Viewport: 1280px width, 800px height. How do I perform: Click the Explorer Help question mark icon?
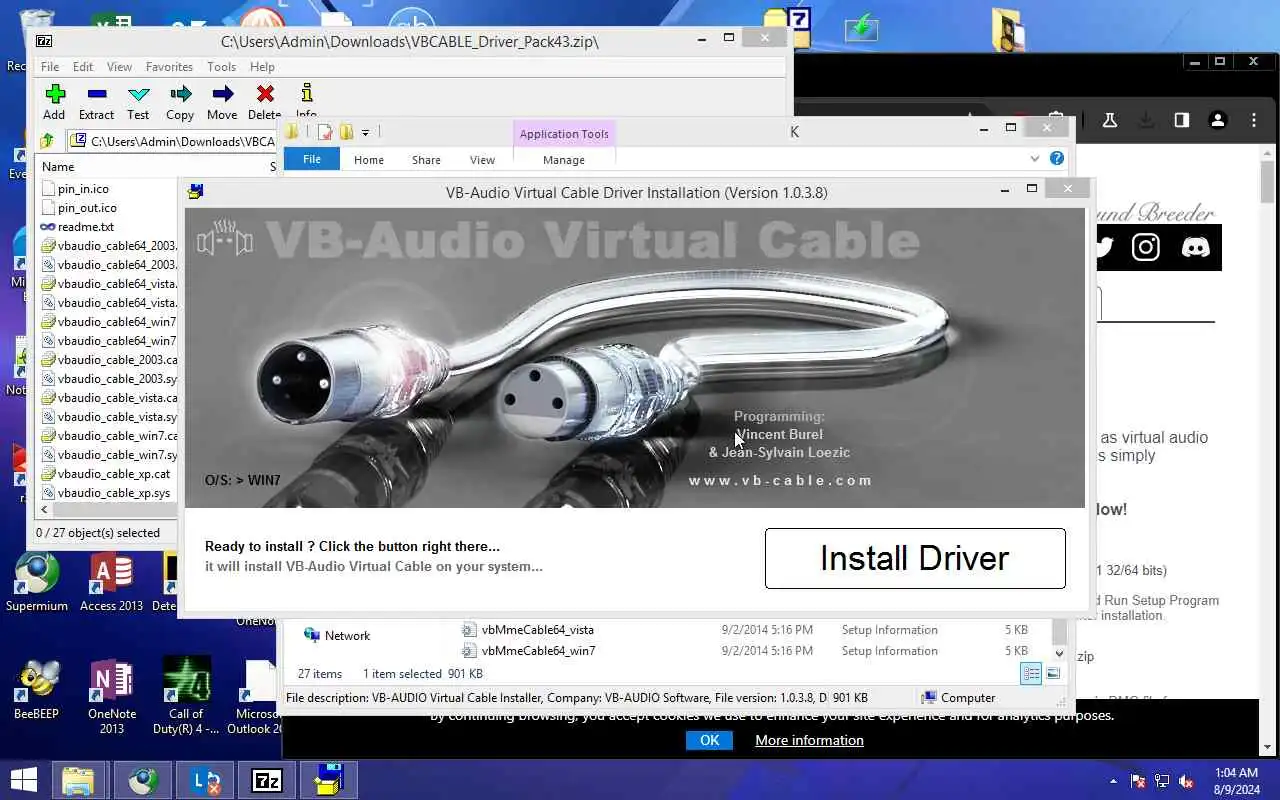pyautogui.click(x=1057, y=159)
